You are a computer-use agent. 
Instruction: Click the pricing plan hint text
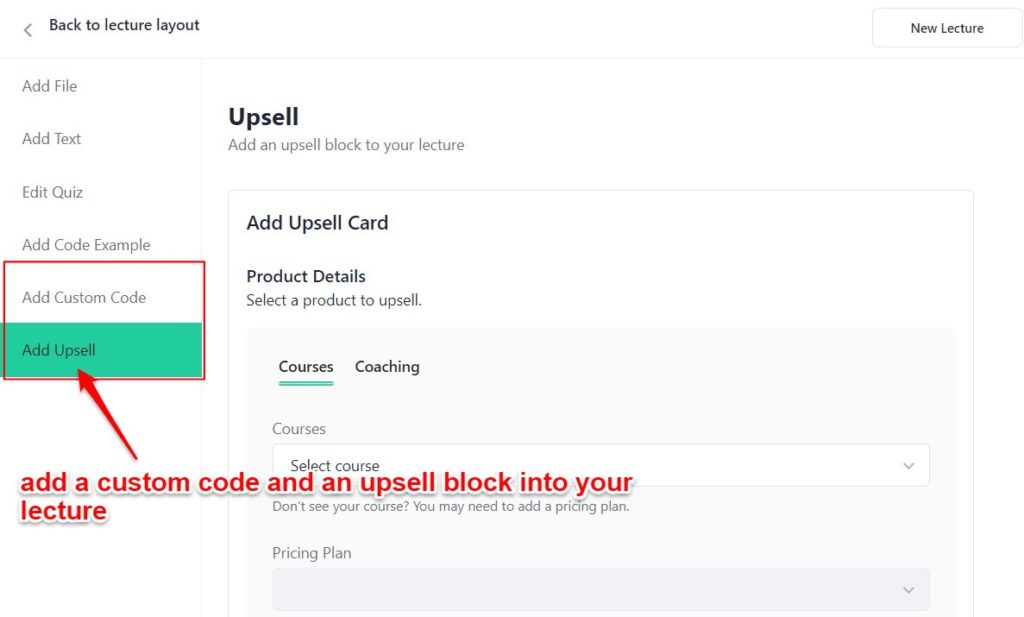coord(450,506)
